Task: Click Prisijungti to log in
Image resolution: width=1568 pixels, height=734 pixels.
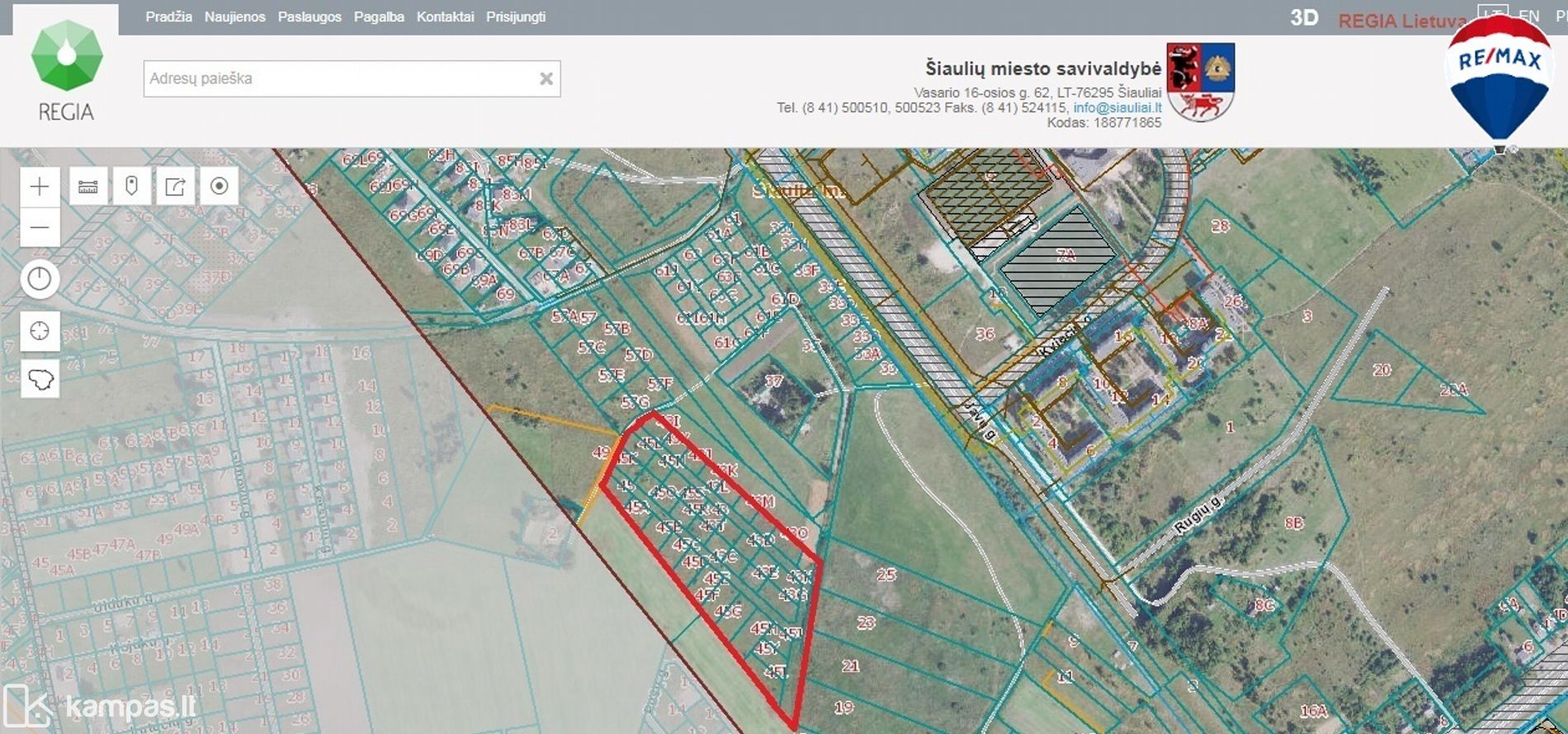Action: pyautogui.click(x=516, y=17)
